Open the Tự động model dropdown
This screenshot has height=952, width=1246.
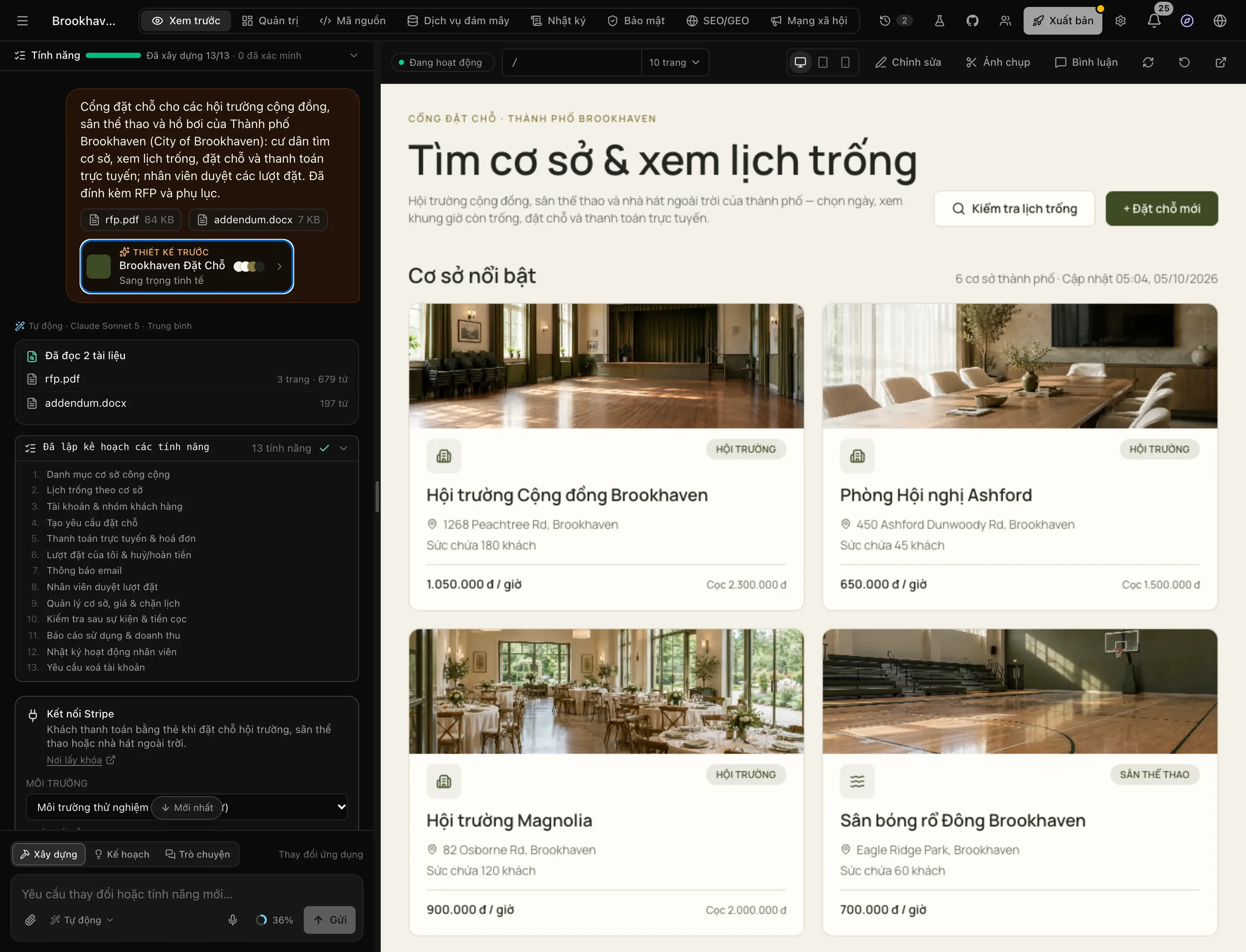(82, 920)
